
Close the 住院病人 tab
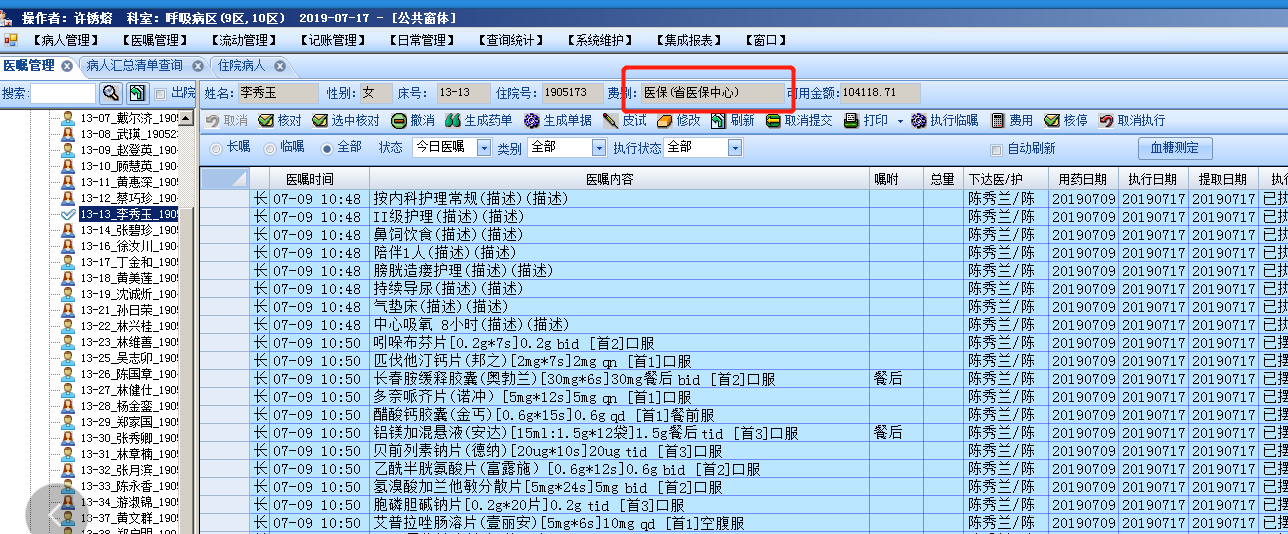[x=280, y=66]
